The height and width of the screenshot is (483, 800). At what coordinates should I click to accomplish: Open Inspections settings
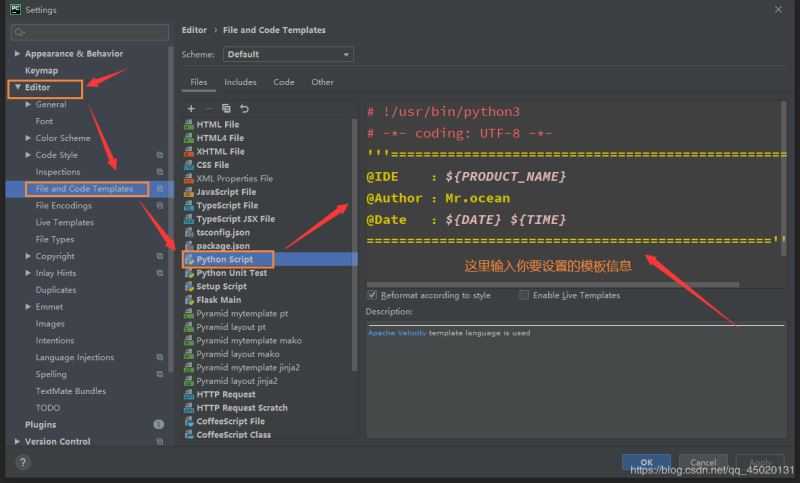click(x=58, y=172)
